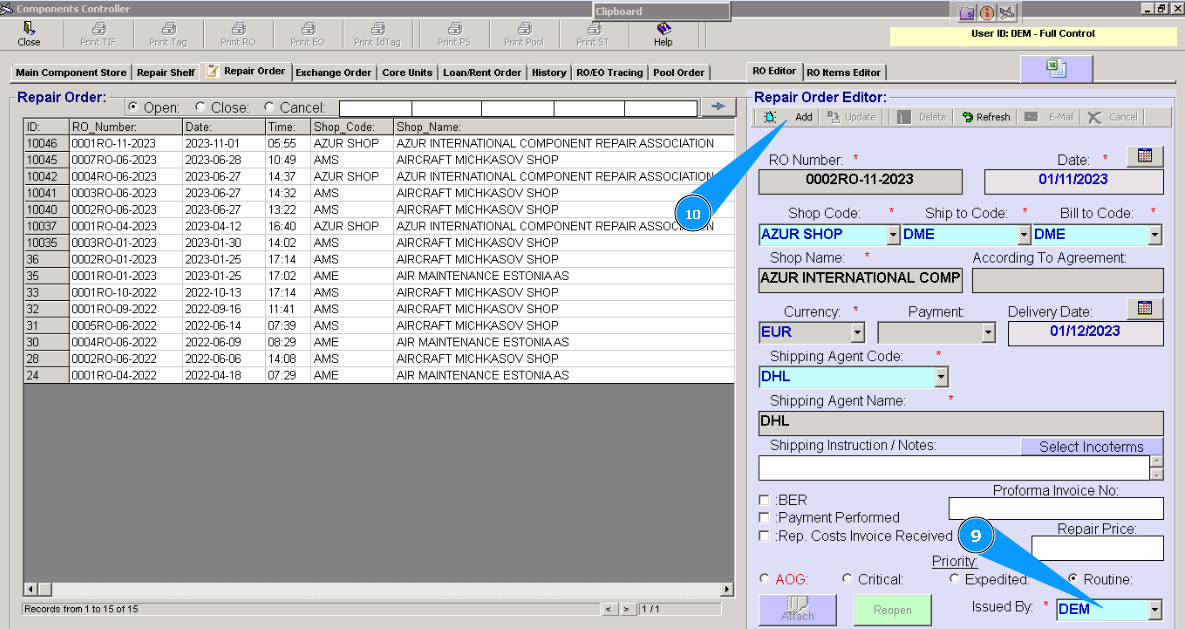The height and width of the screenshot is (629, 1185).
Task: Click the Delete toolbar item
Action: pos(922,117)
